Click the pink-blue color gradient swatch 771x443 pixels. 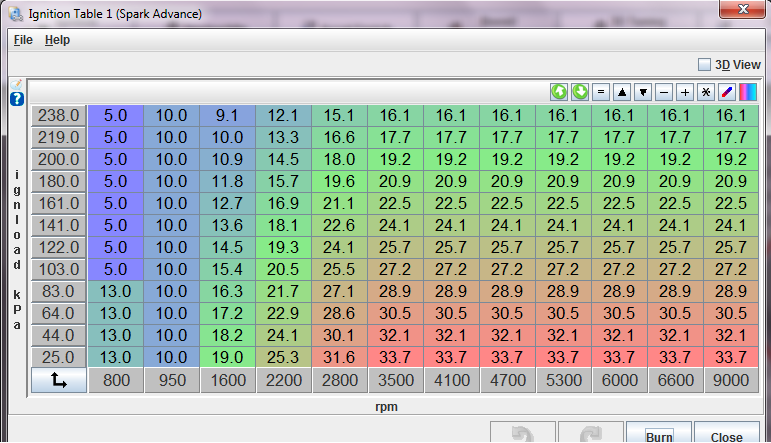[x=747, y=92]
